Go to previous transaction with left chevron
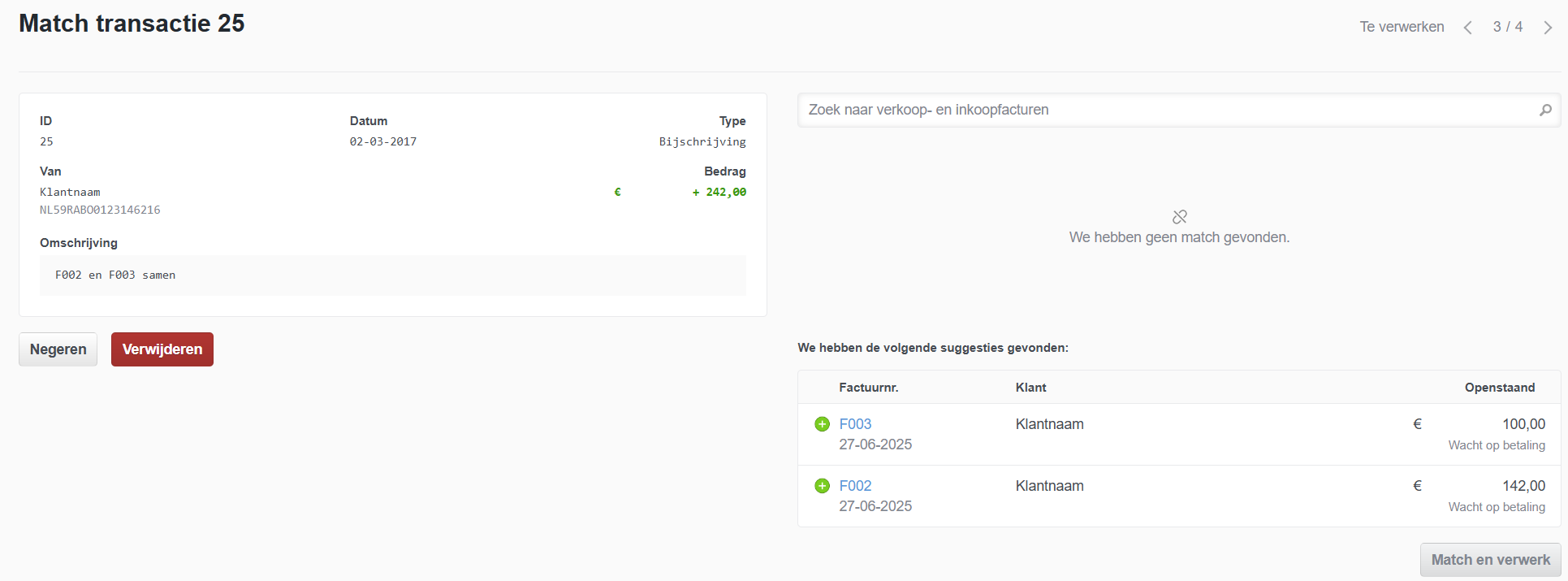1568x581 pixels. click(x=1467, y=28)
